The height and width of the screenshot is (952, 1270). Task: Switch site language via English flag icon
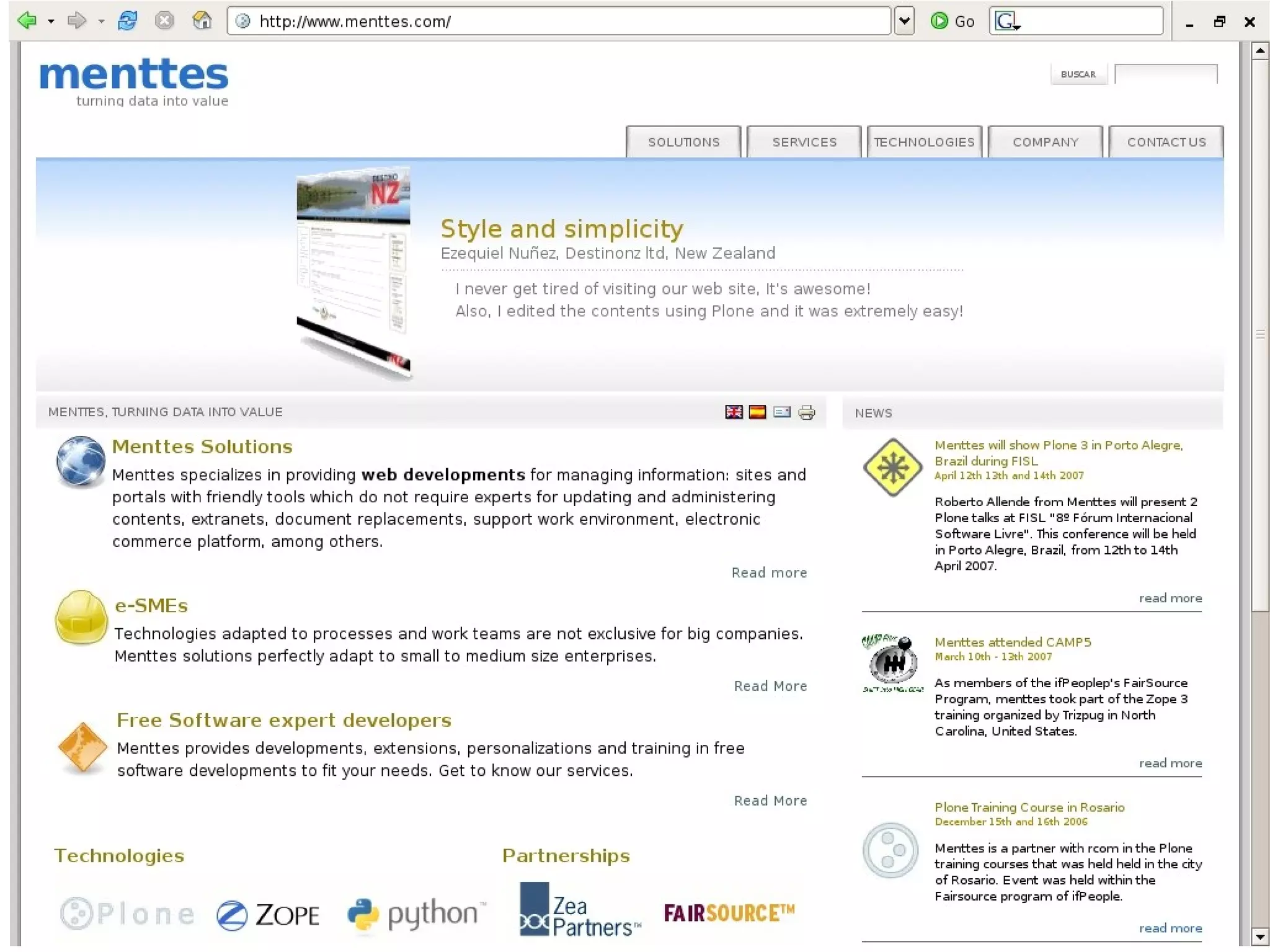pyautogui.click(x=734, y=412)
